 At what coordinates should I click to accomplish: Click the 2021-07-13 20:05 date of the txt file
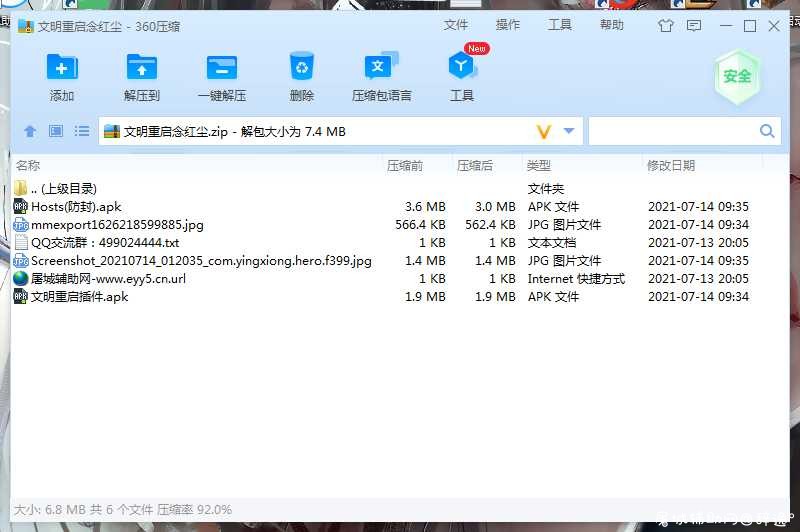point(698,243)
